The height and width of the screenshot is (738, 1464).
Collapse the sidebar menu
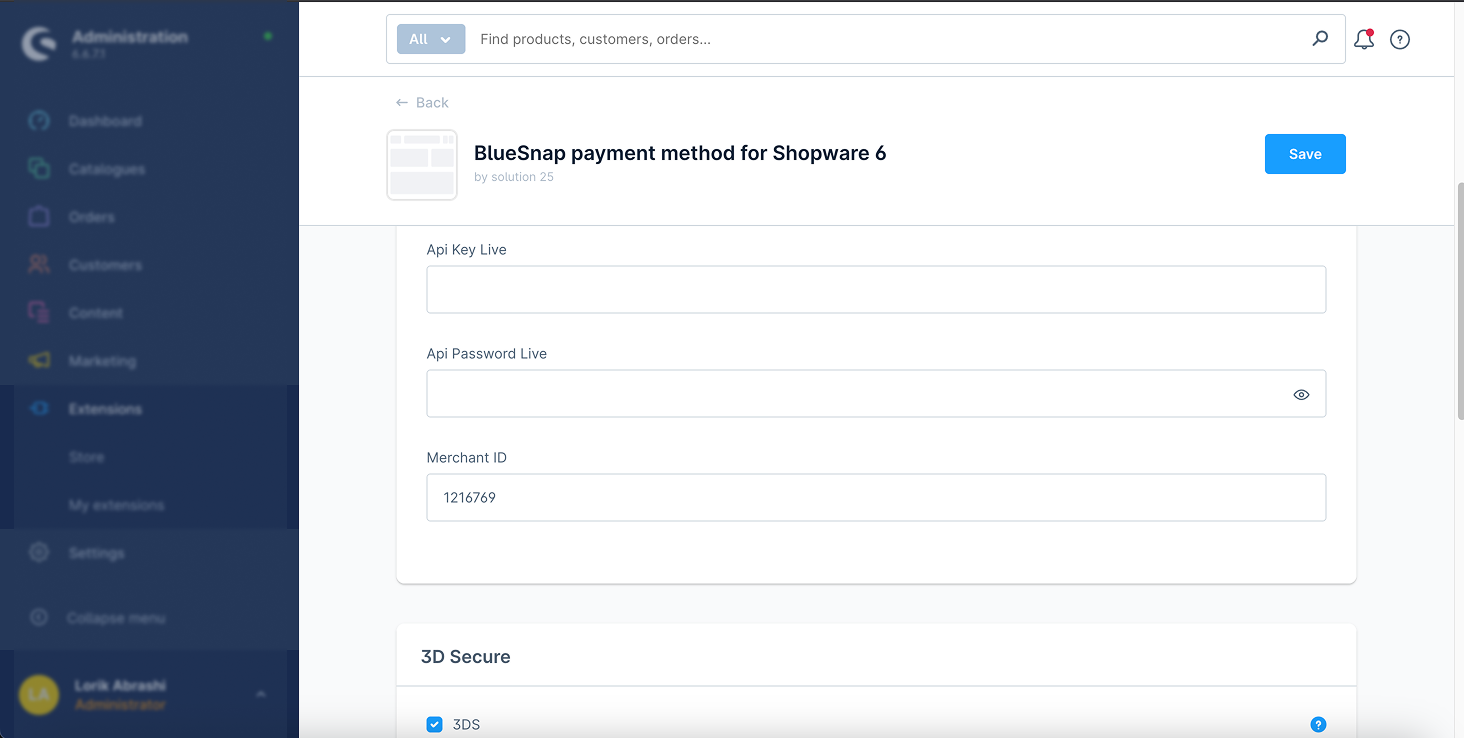115,618
